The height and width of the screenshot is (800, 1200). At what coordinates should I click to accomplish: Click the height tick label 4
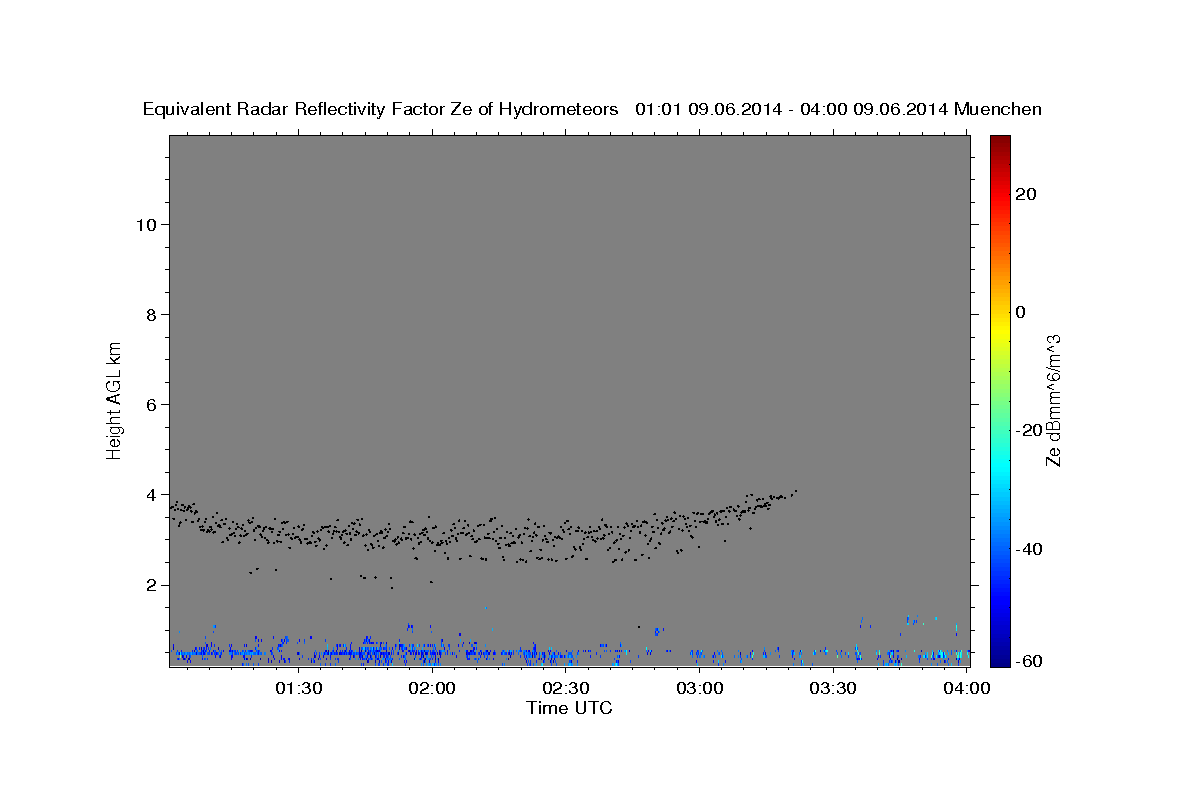(x=151, y=495)
